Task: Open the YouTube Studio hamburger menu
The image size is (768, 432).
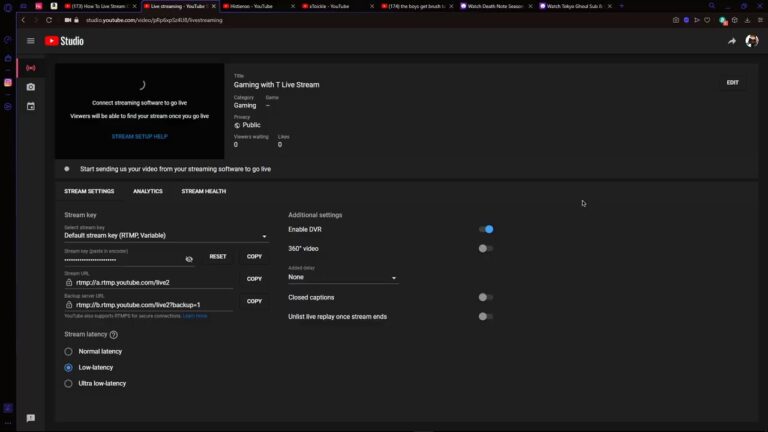Action: coord(31,41)
